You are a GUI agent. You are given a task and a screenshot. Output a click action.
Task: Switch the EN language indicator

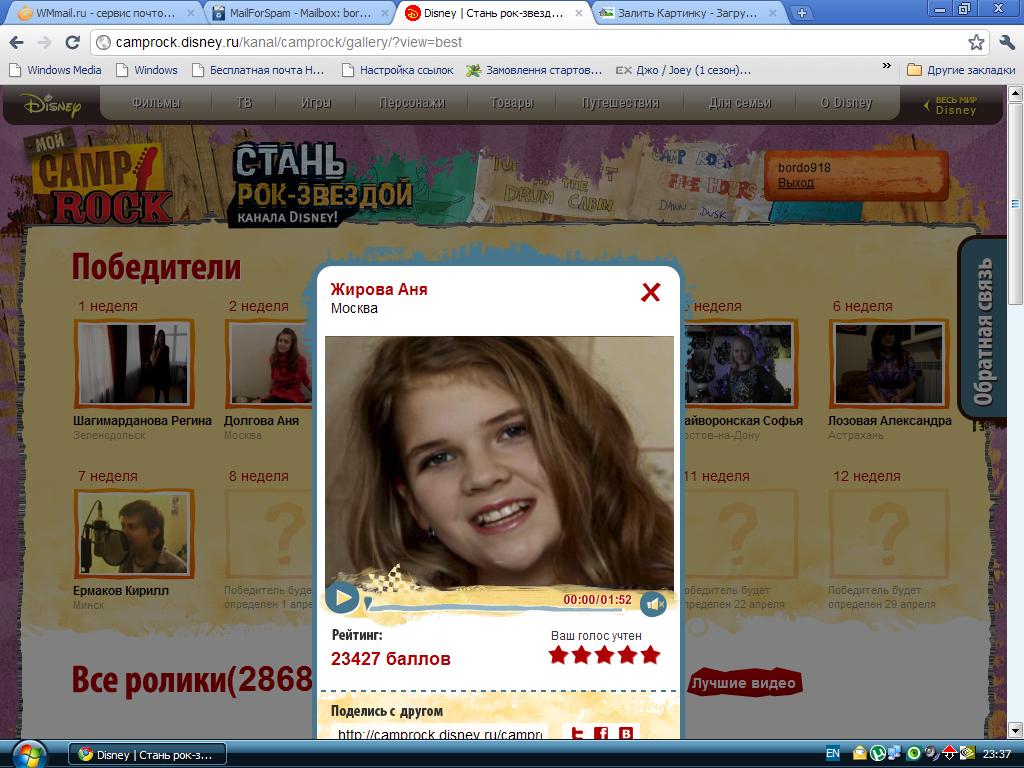833,754
